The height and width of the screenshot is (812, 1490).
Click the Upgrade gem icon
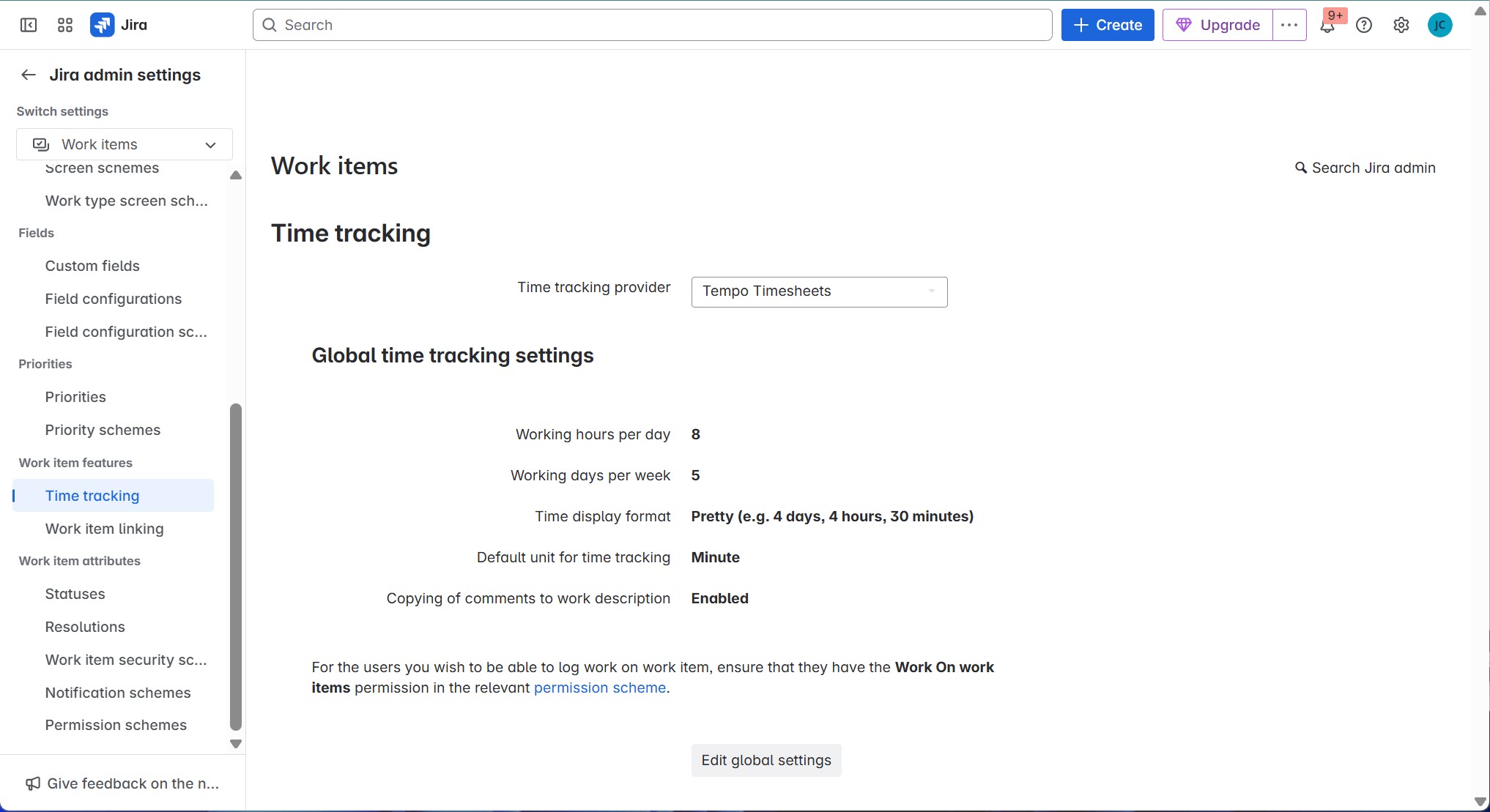tap(1185, 24)
